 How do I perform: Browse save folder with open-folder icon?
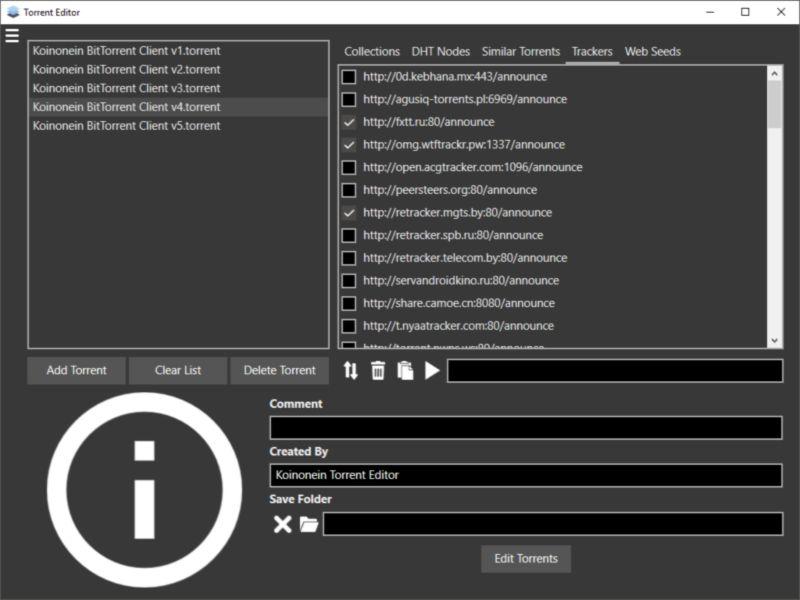[309, 524]
